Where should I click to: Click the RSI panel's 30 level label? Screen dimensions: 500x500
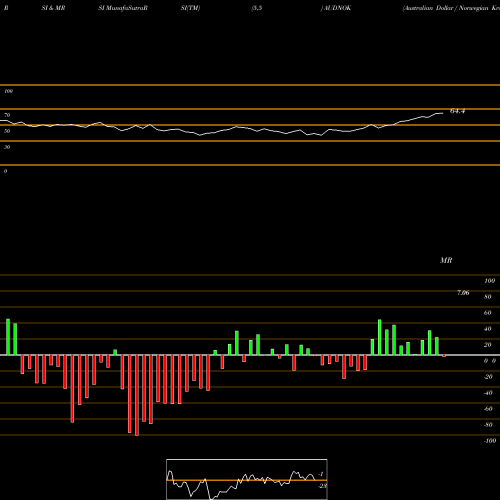tap(7, 147)
